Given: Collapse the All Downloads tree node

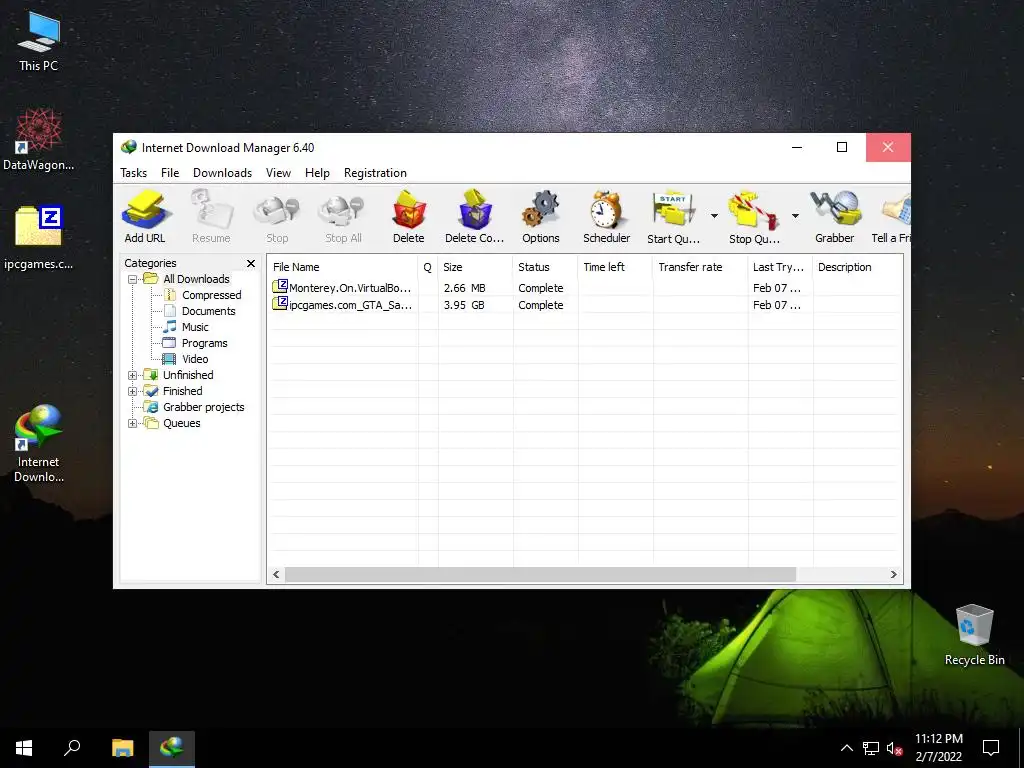Looking at the screenshot, I should (133, 280).
